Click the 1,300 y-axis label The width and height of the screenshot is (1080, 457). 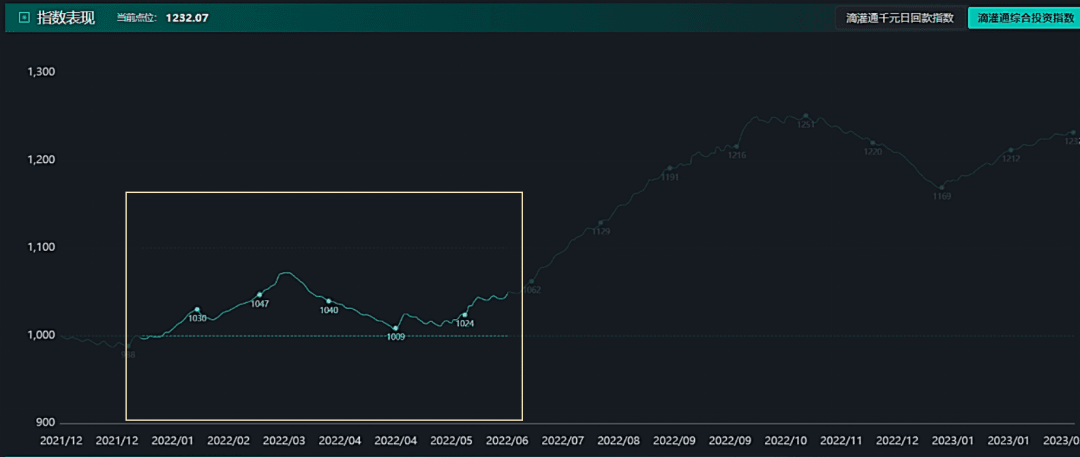41,72
